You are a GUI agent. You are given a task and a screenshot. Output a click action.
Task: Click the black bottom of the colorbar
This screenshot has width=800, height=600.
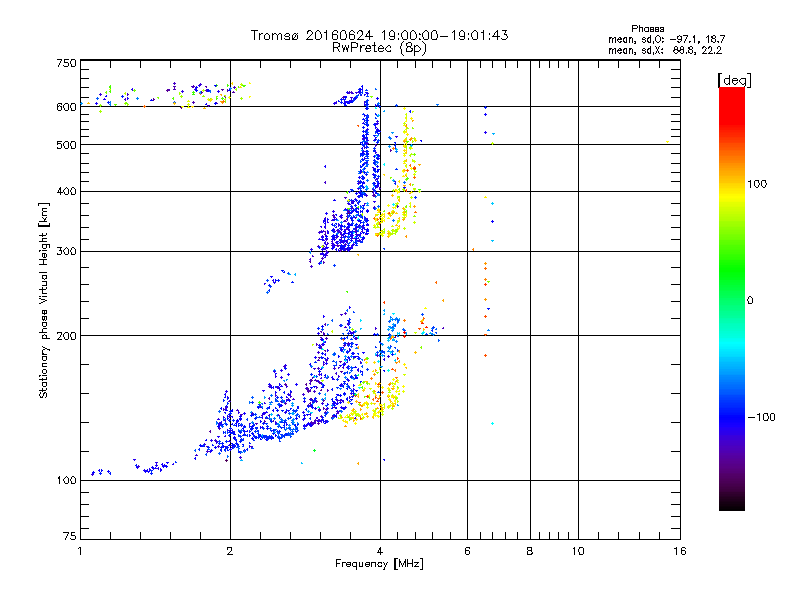pos(732,501)
